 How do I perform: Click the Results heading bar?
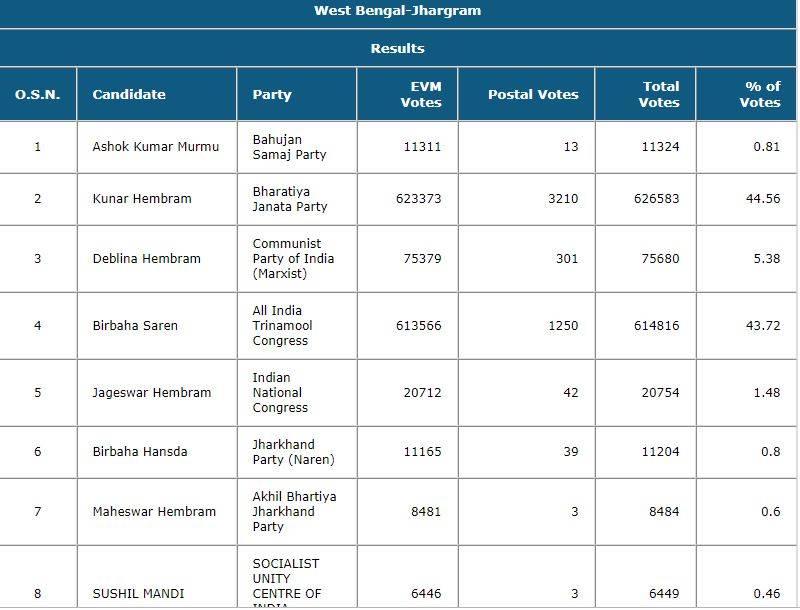[x=397, y=48]
